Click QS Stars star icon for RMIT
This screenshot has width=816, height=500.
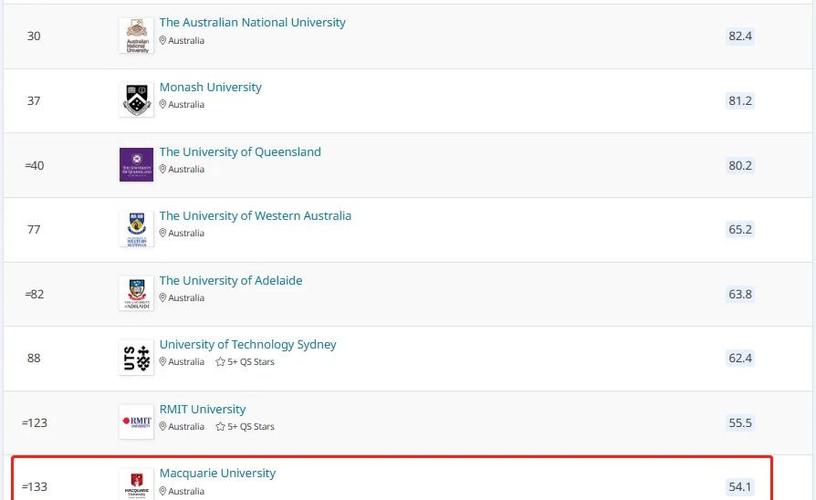coord(220,427)
